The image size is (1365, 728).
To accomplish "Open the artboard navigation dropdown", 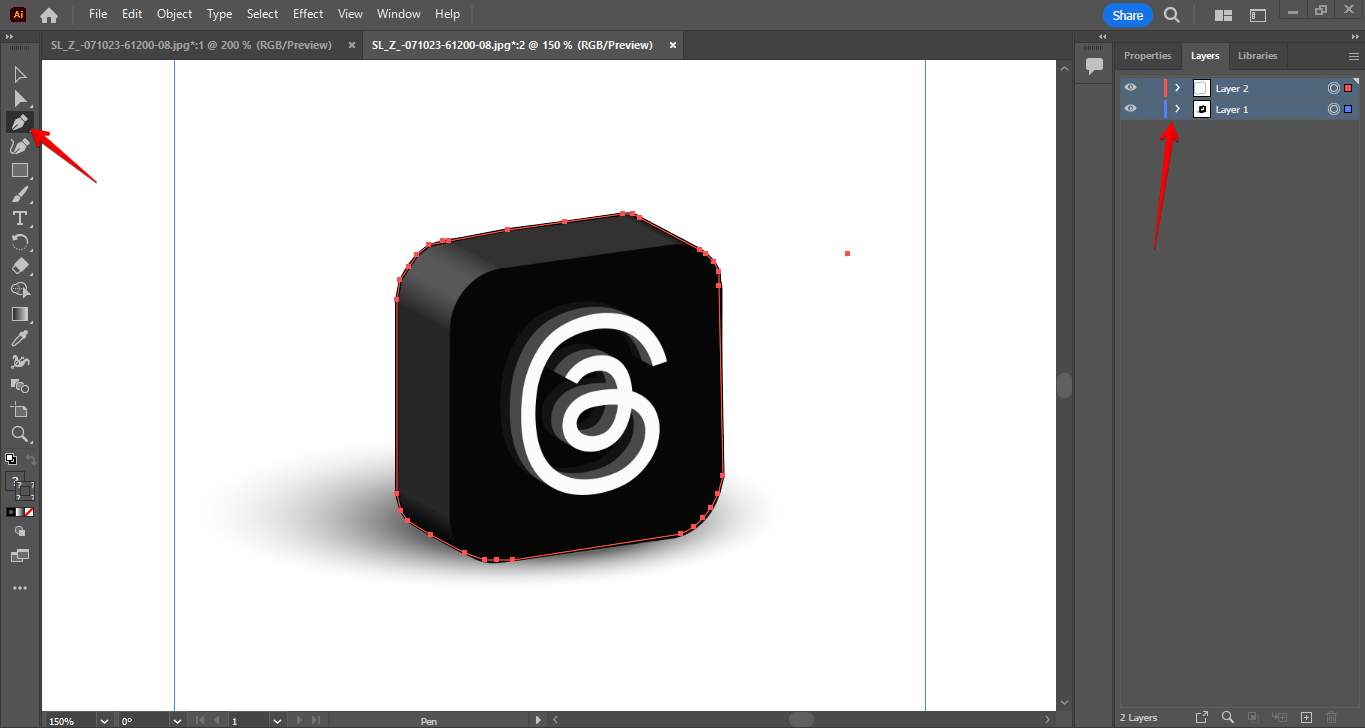I will pyautogui.click(x=277, y=720).
